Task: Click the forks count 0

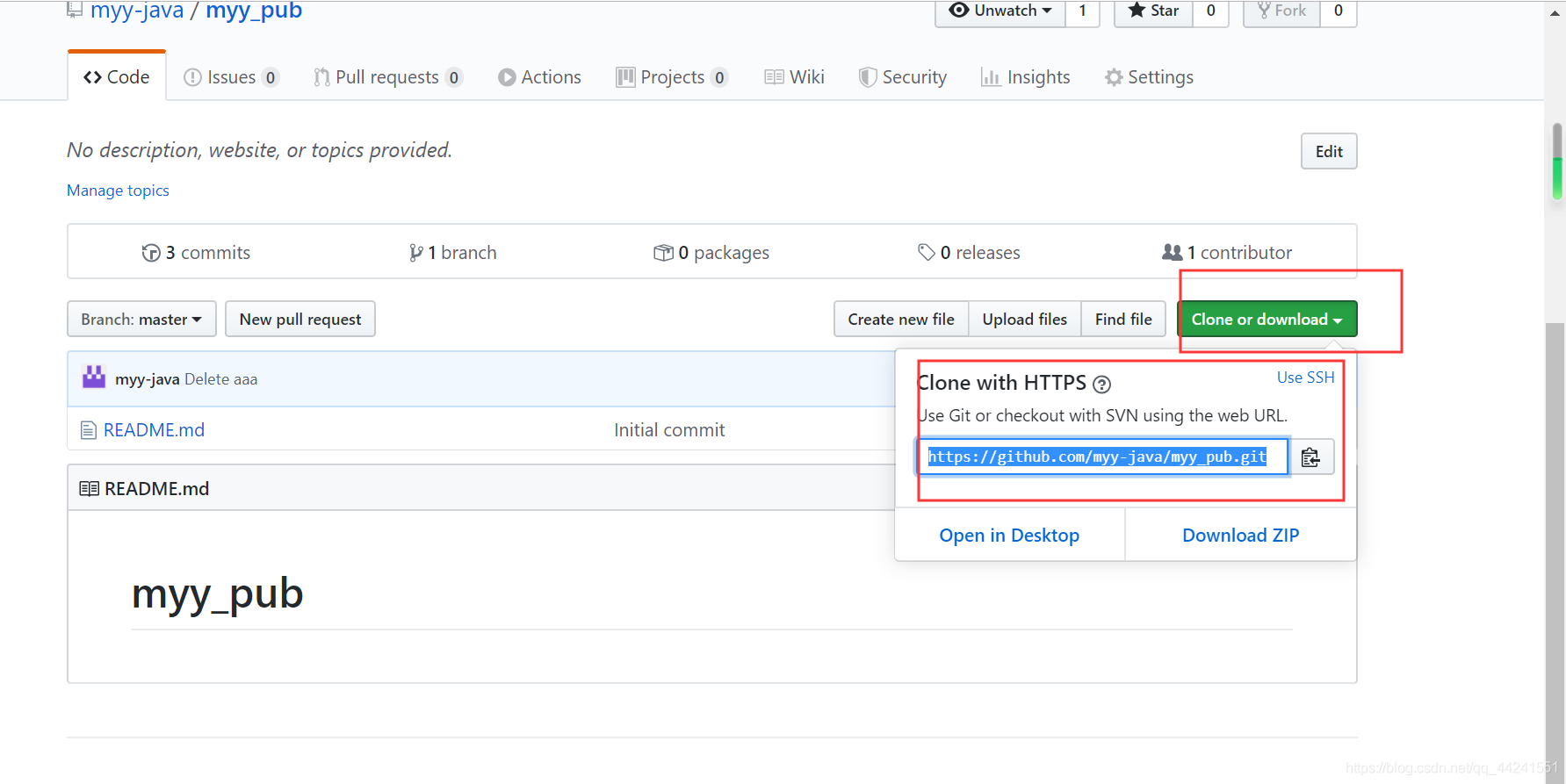Action: click(x=1339, y=11)
